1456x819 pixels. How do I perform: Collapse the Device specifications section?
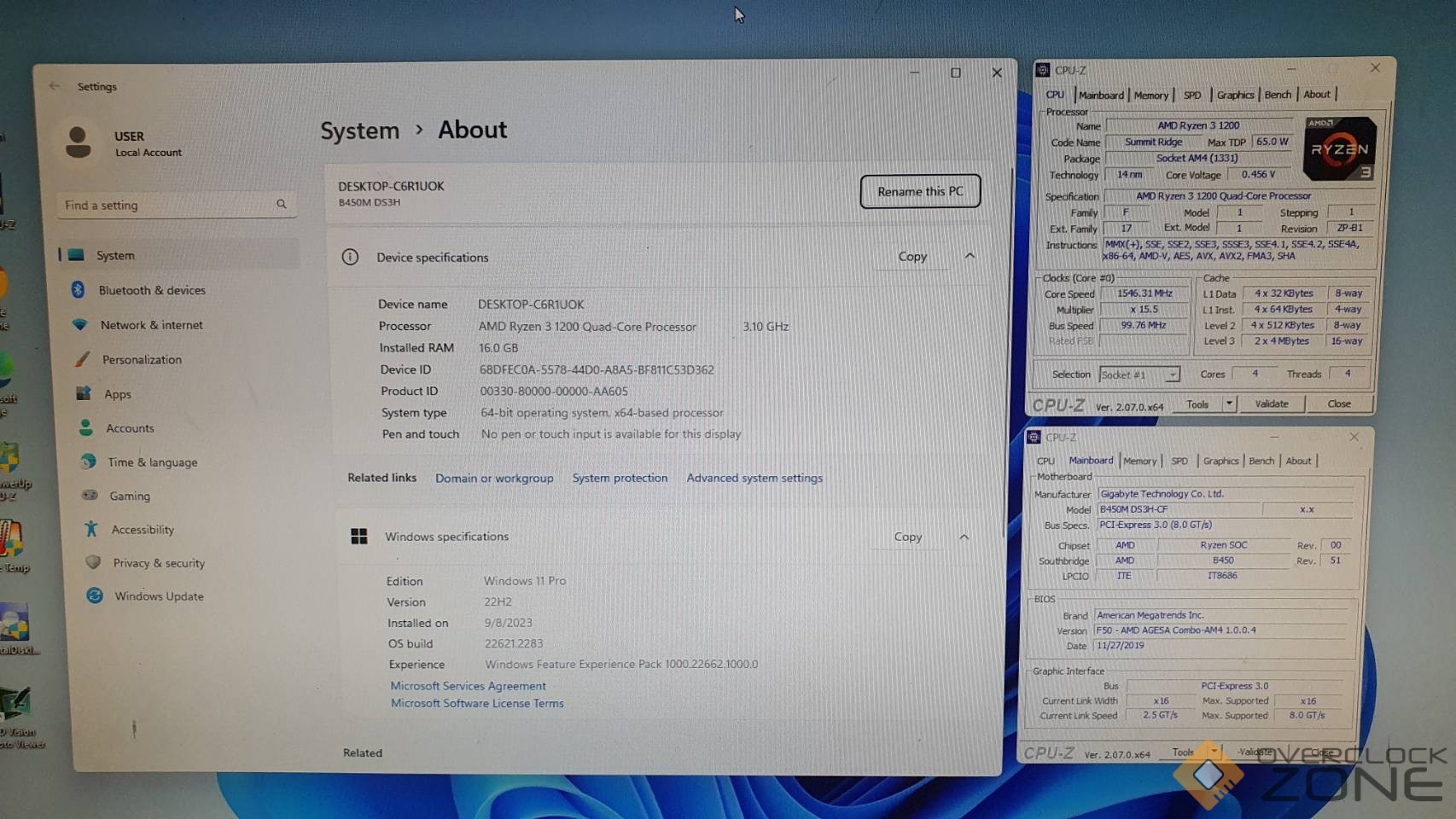(x=970, y=256)
